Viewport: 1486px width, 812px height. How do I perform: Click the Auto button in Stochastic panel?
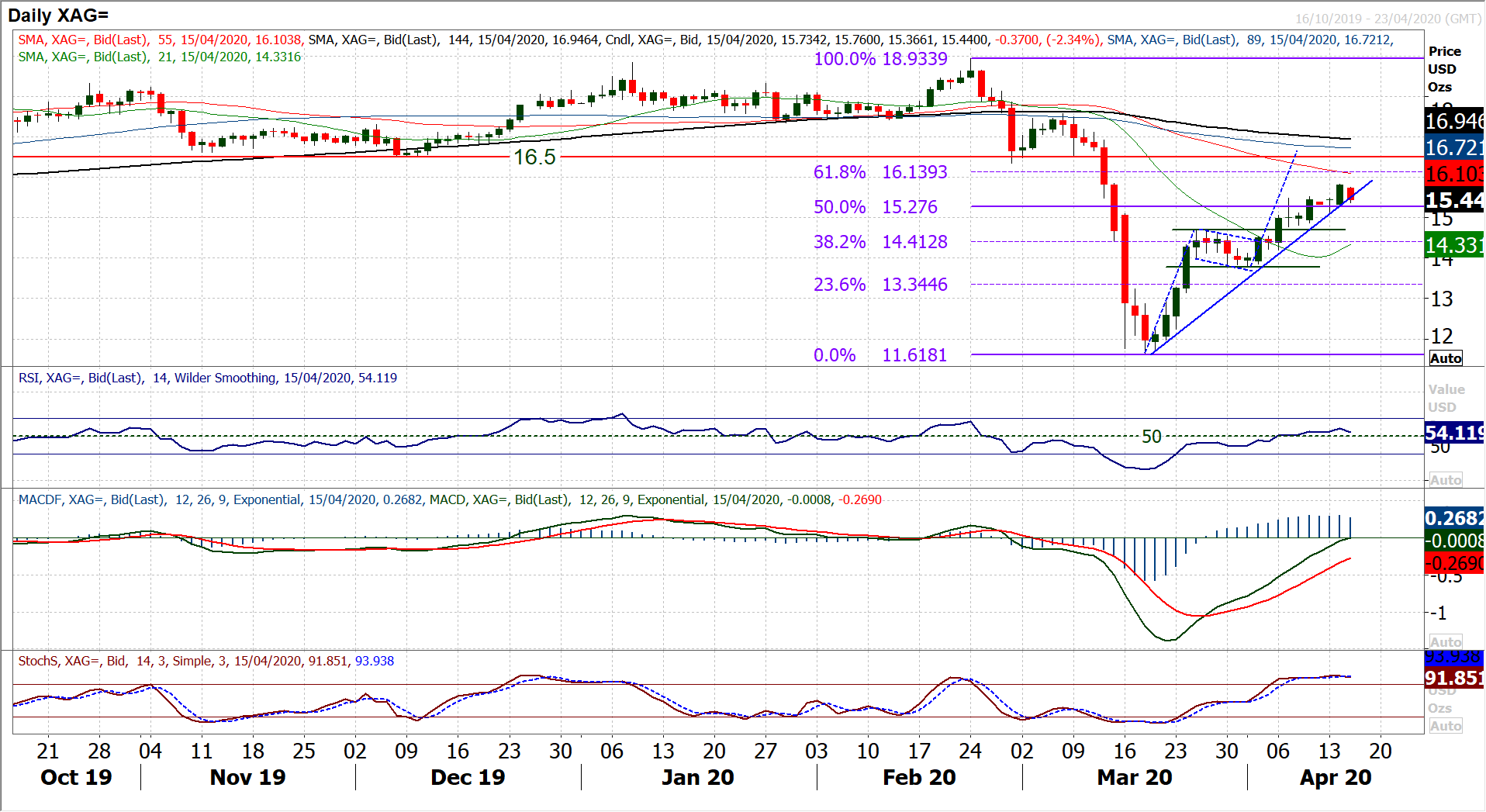[x=1446, y=726]
